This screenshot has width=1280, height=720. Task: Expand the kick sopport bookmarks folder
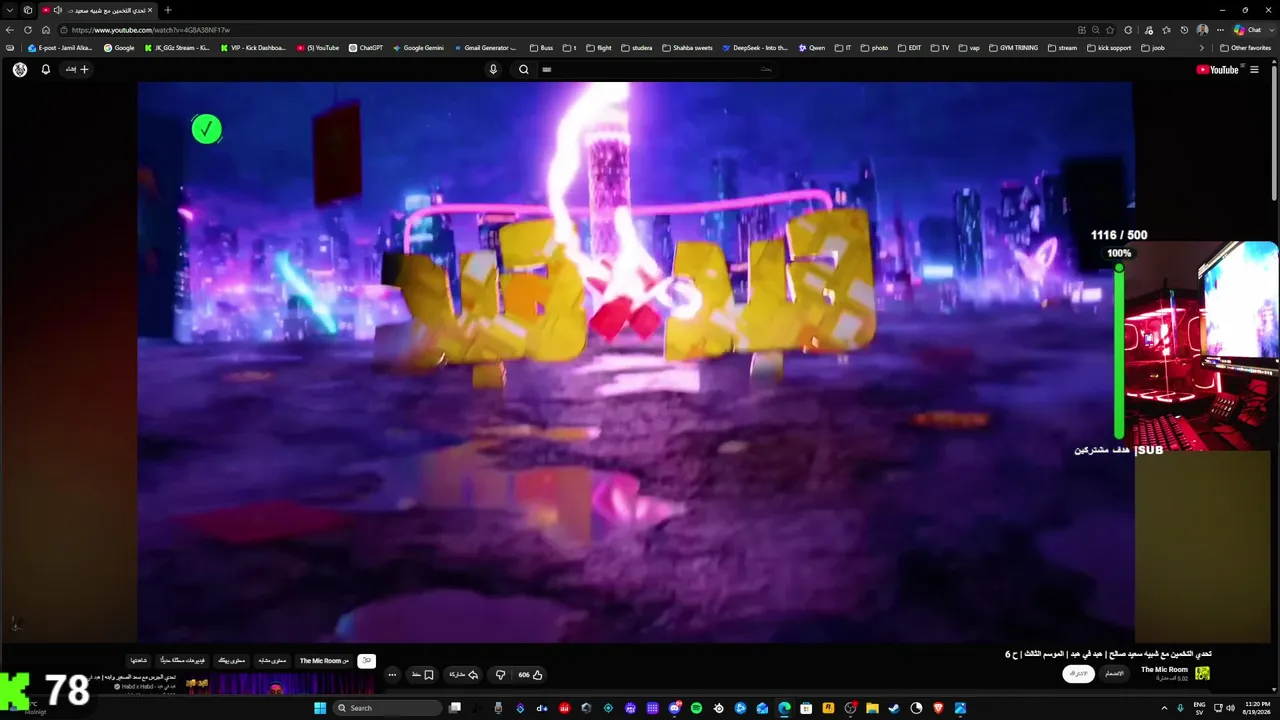1111,48
